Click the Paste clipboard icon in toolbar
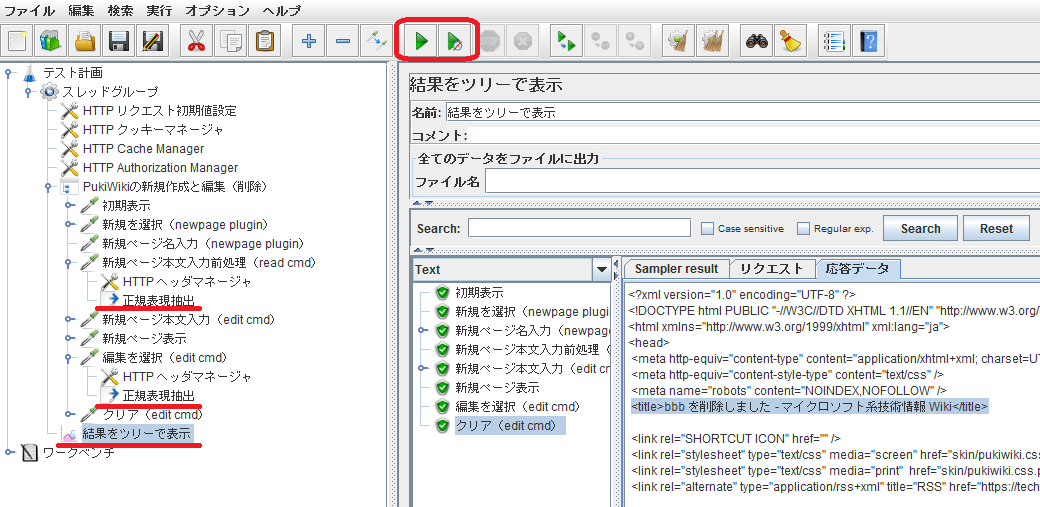Screen dimensions: 1040x507 [x=265, y=41]
